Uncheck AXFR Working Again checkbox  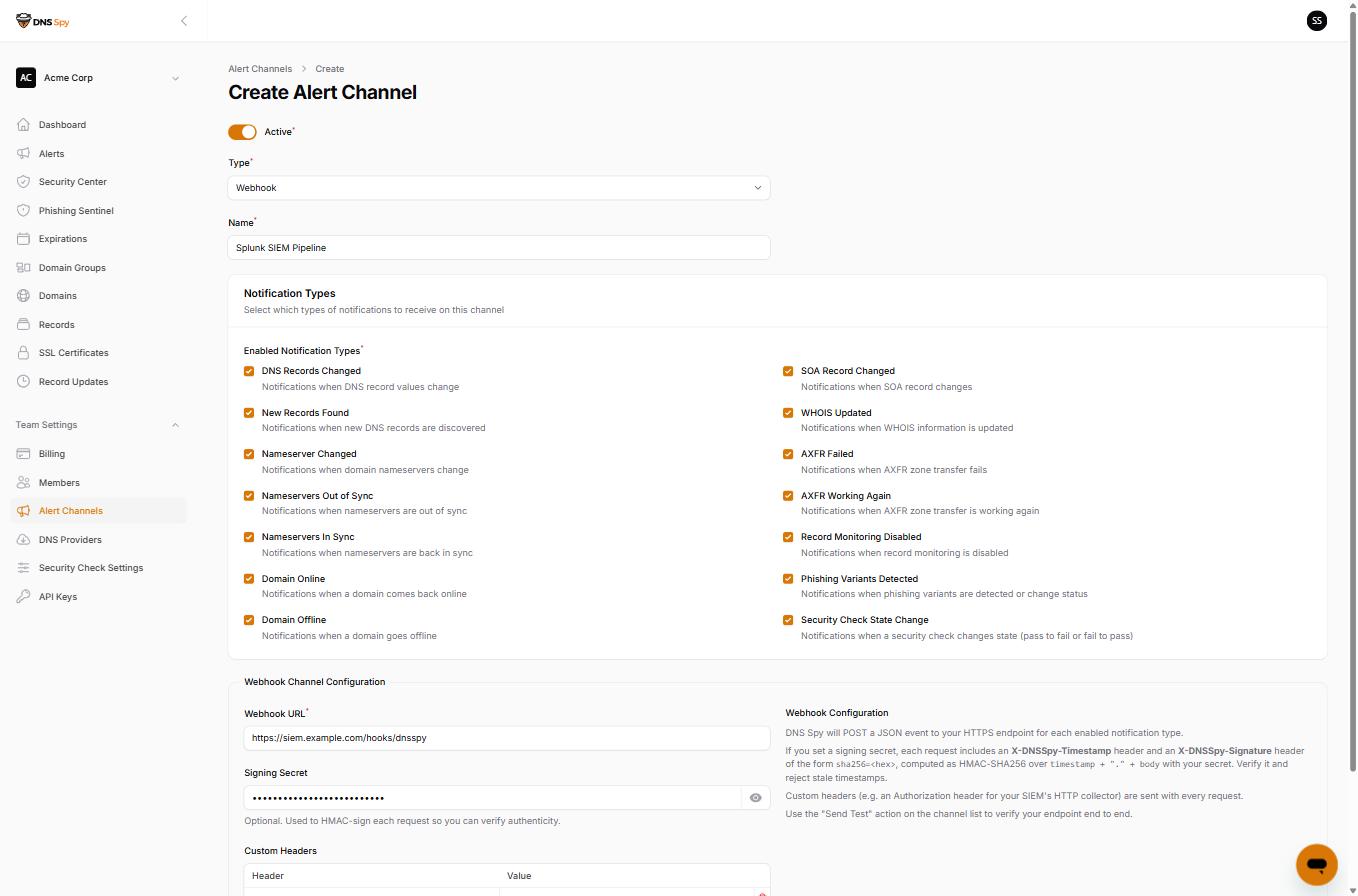click(x=788, y=496)
